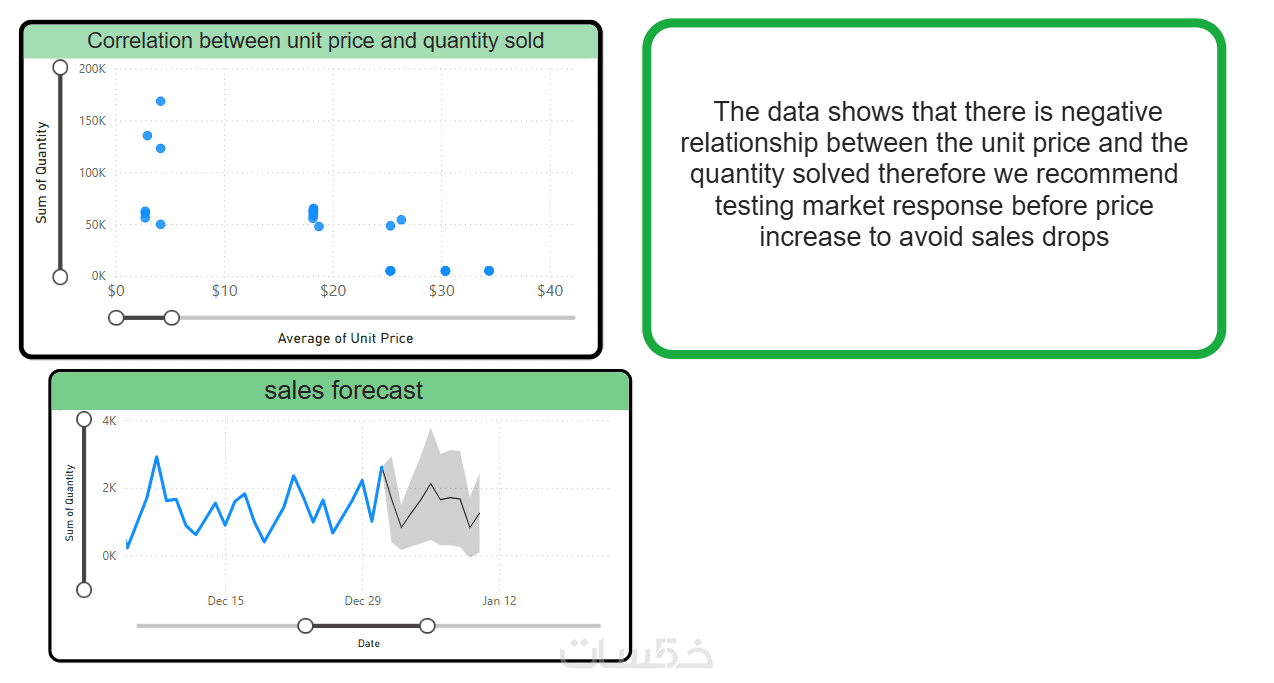Click left handle of the unit price zoom slider
This screenshot has width=1274, height=683.
pos(116,318)
